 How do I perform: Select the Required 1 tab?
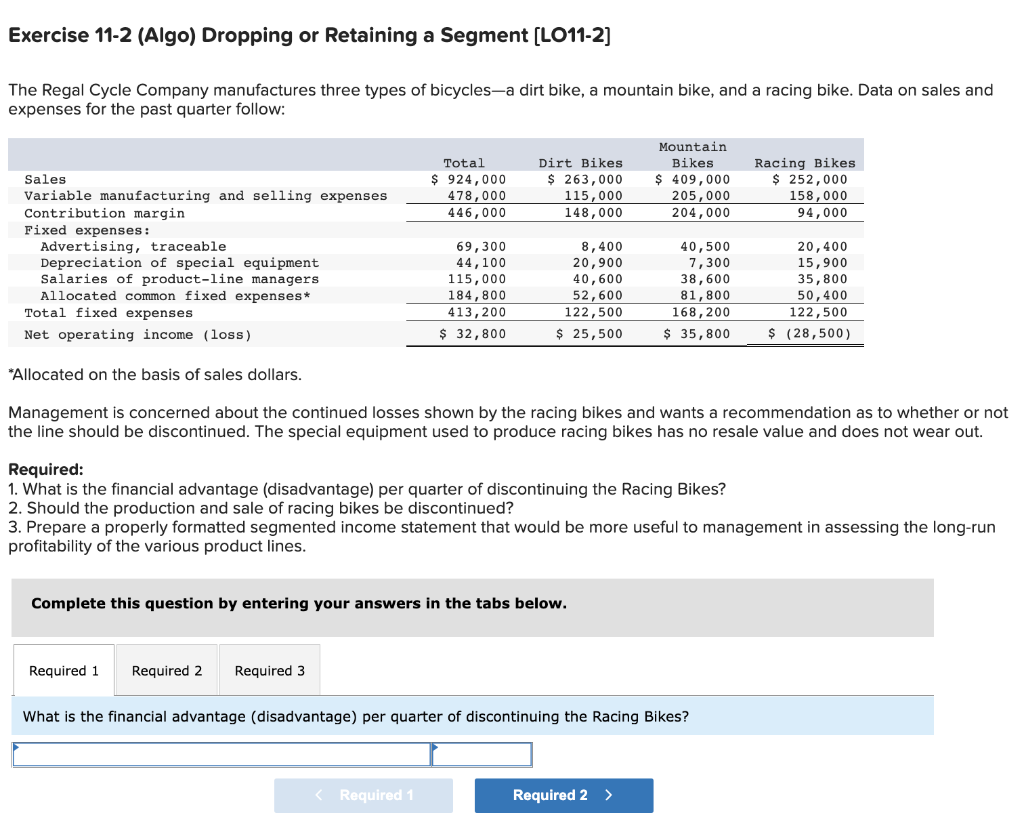pyautogui.click(x=63, y=669)
